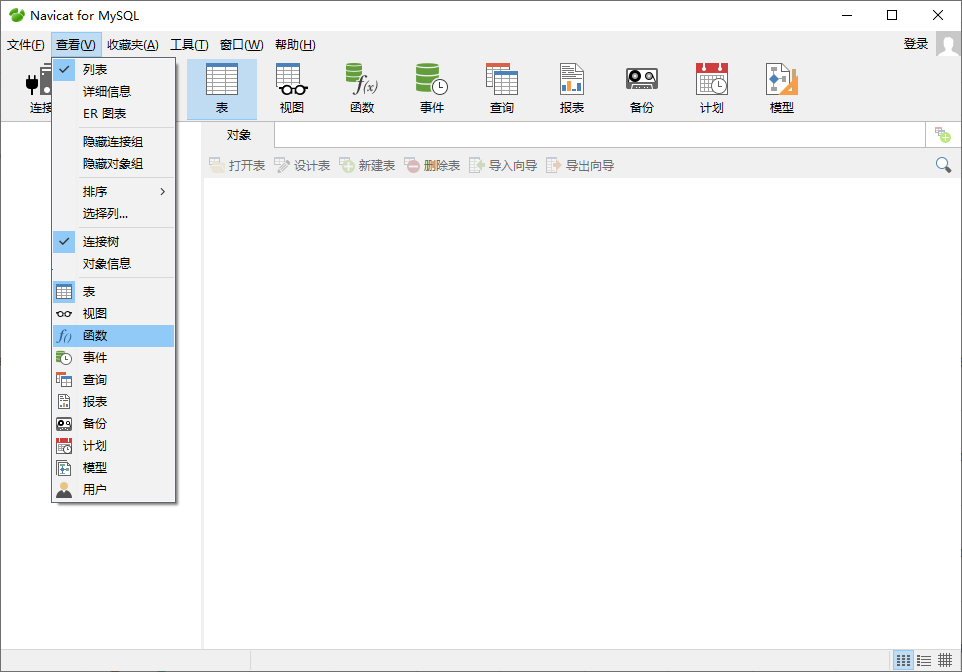
Task: Open the View (视图) toolbar button with glasses
Action: [291, 89]
